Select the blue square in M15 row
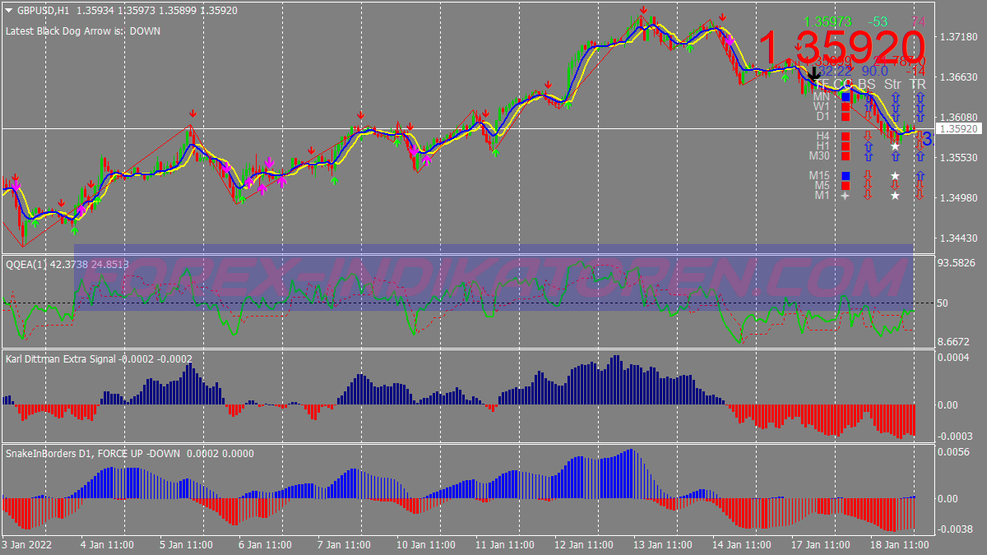This screenshot has width=987, height=555. click(846, 176)
